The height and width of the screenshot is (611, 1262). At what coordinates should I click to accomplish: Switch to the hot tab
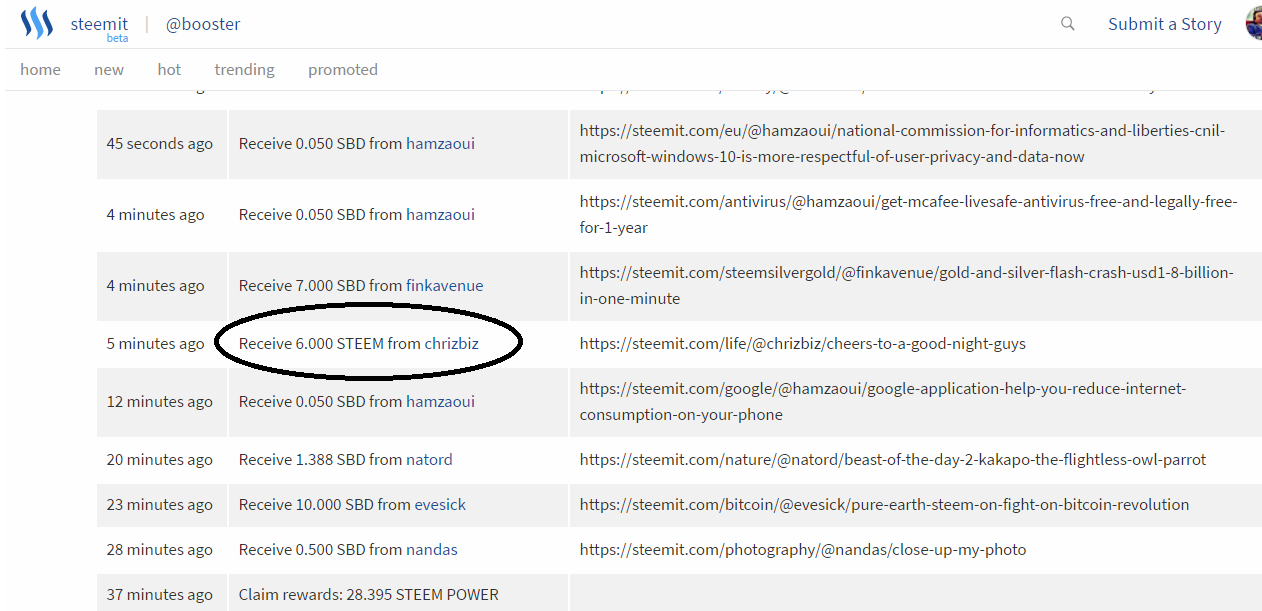(x=169, y=69)
